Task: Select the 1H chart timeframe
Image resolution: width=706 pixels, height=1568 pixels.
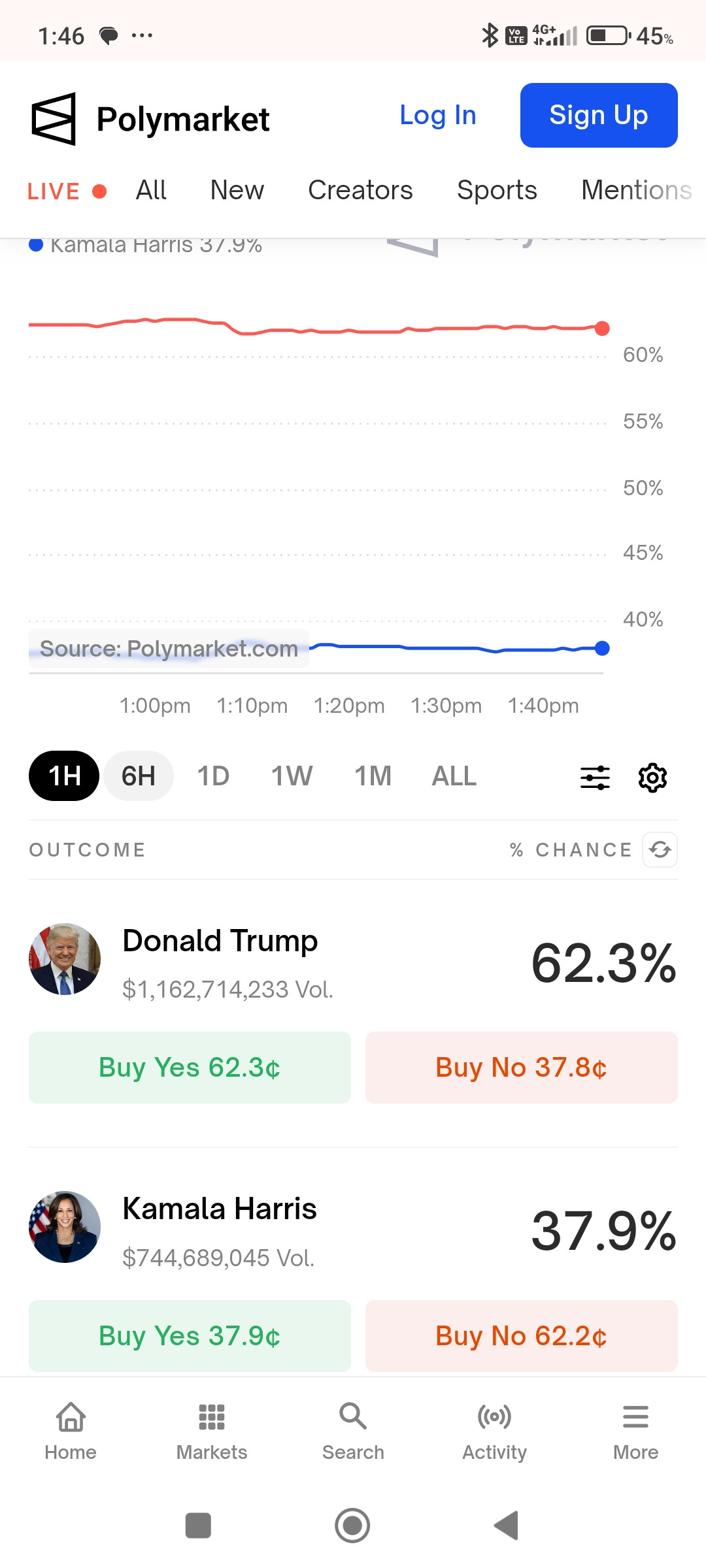Action: (x=64, y=776)
